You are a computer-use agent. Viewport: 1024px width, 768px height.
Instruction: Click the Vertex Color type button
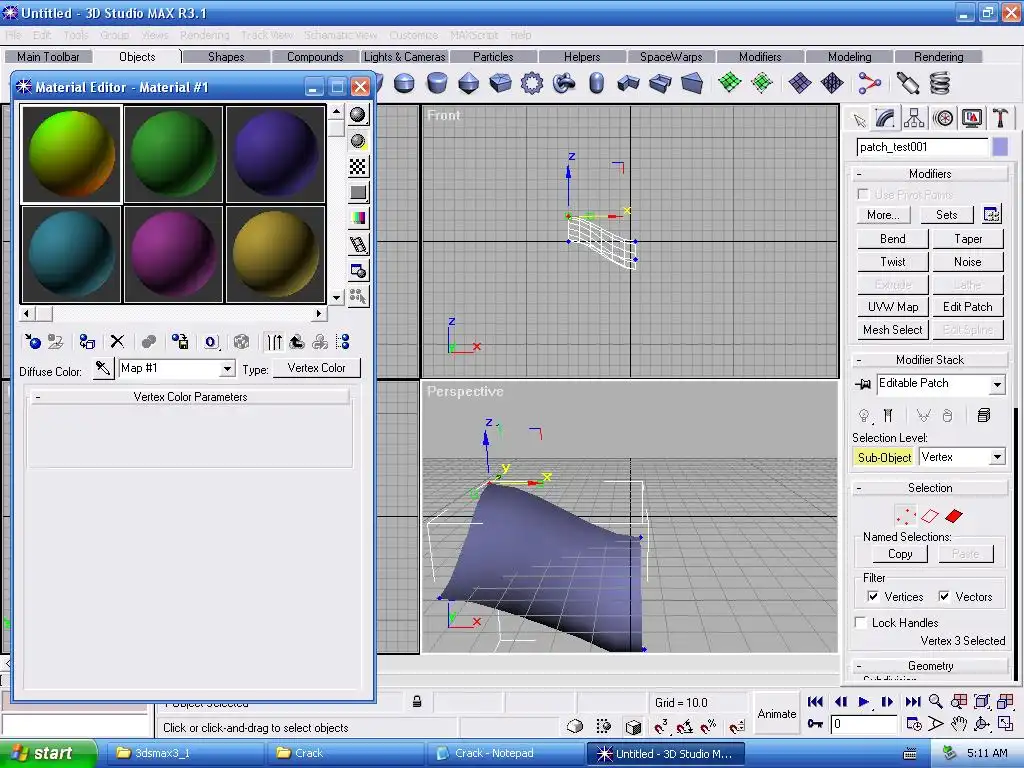[x=316, y=368]
